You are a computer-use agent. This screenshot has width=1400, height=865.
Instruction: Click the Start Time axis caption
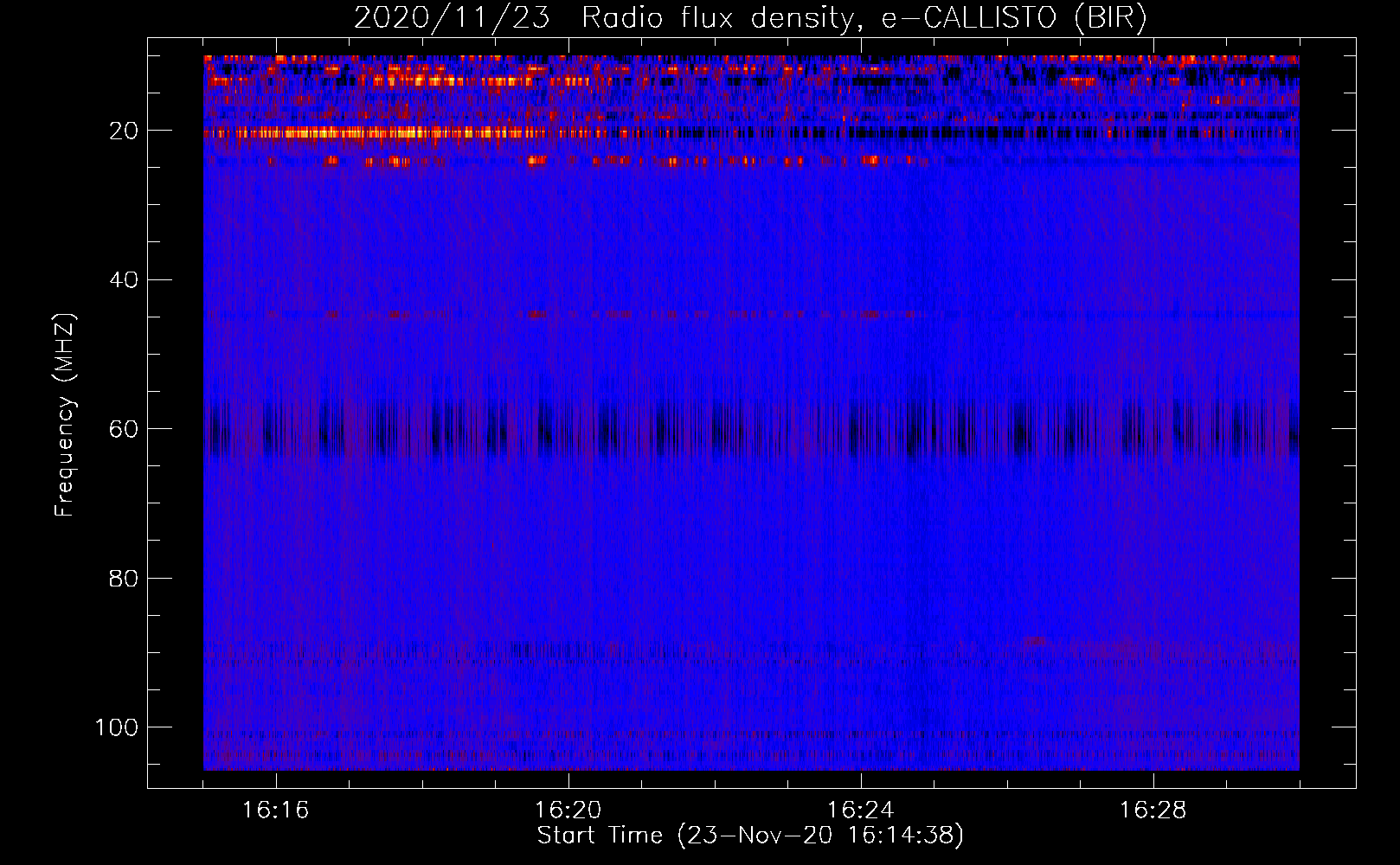point(750,836)
